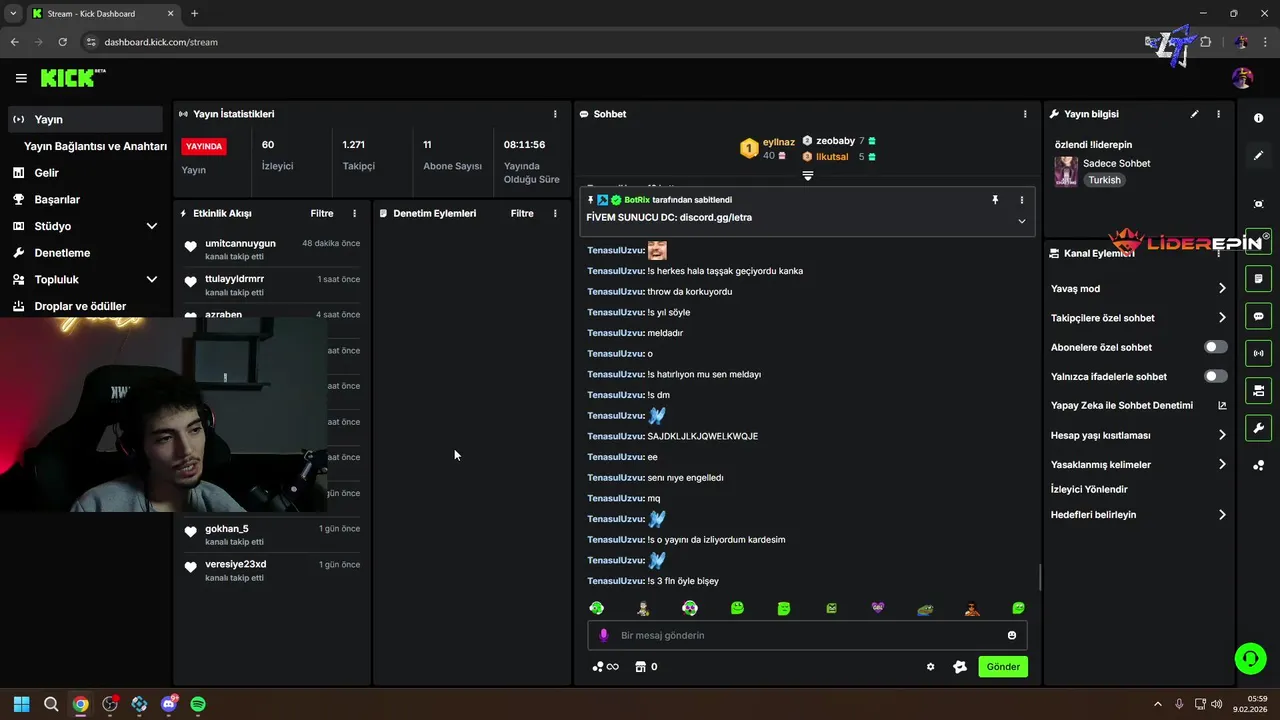Collapse the chat leaderboard arrow
The width and height of the screenshot is (1280, 720).
808,175
